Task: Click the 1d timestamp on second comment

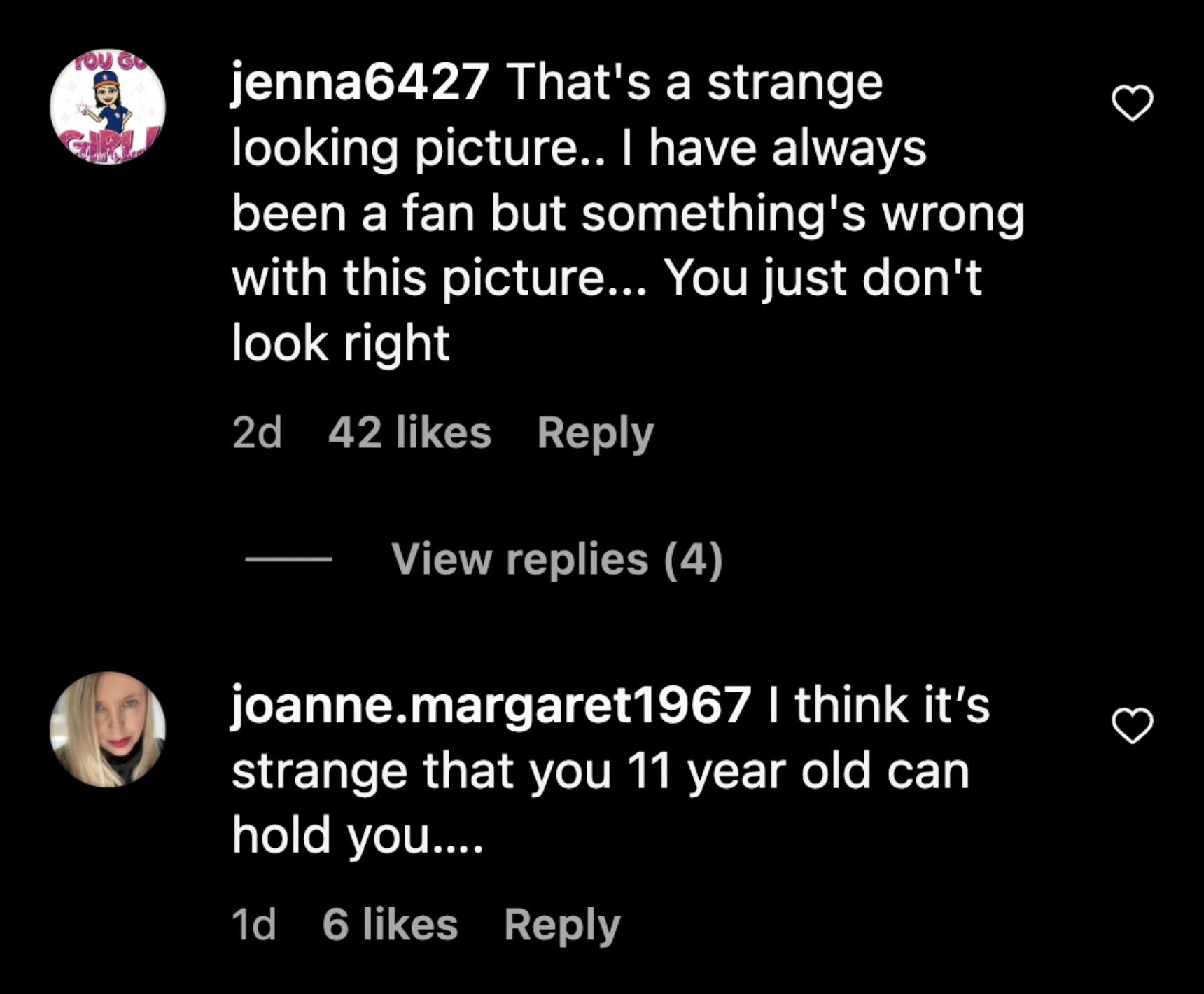Action: (253, 925)
